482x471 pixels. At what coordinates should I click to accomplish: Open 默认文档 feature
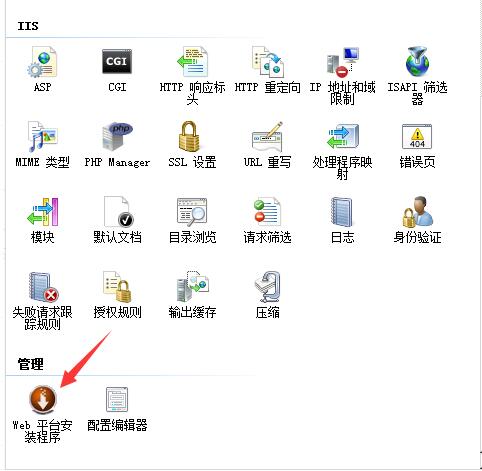117,212
